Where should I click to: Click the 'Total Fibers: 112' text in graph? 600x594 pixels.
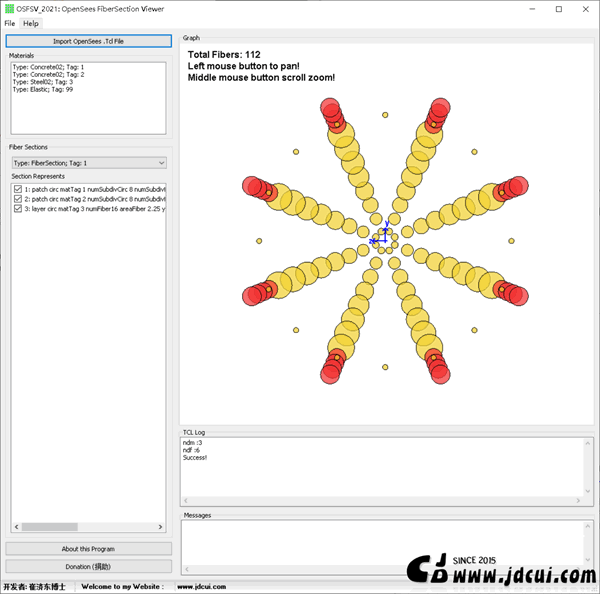[x=224, y=54]
